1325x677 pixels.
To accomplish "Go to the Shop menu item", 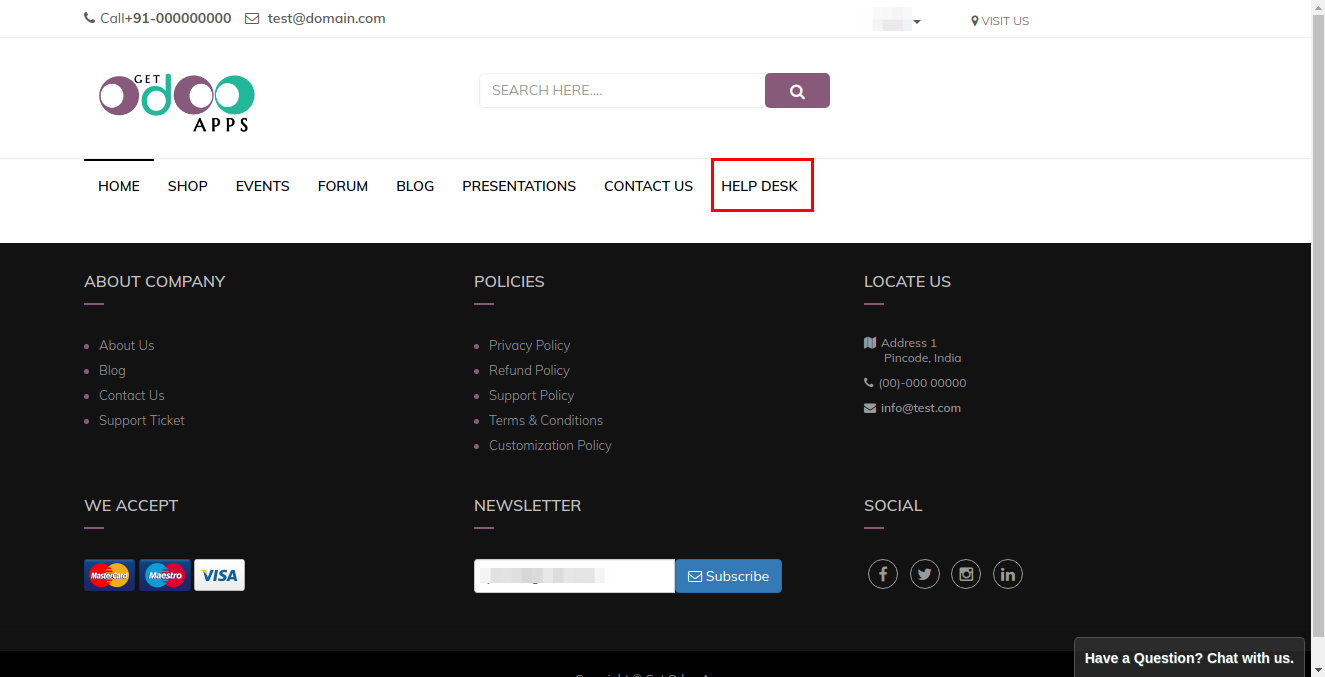I will click(188, 186).
